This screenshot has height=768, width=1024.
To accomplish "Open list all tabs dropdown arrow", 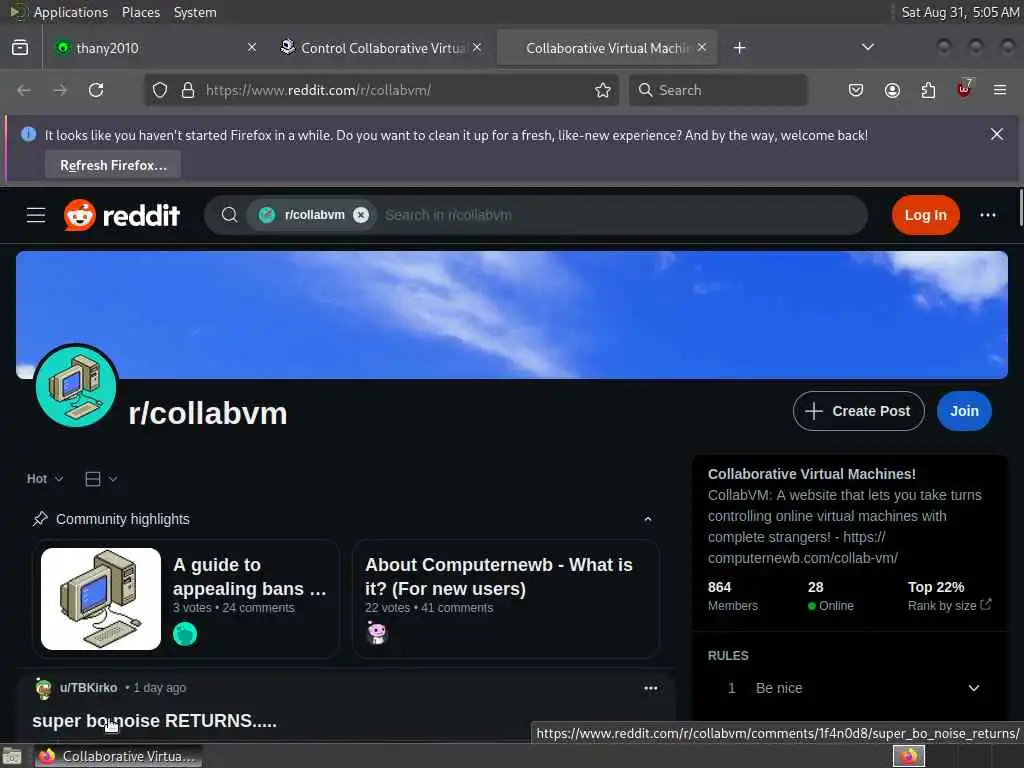I will (867, 47).
